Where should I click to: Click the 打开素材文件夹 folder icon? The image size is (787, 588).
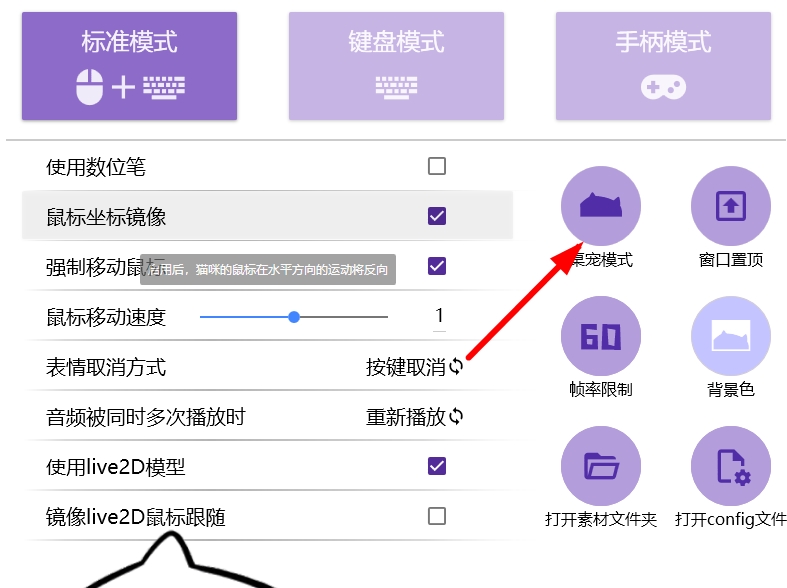[x=601, y=466]
